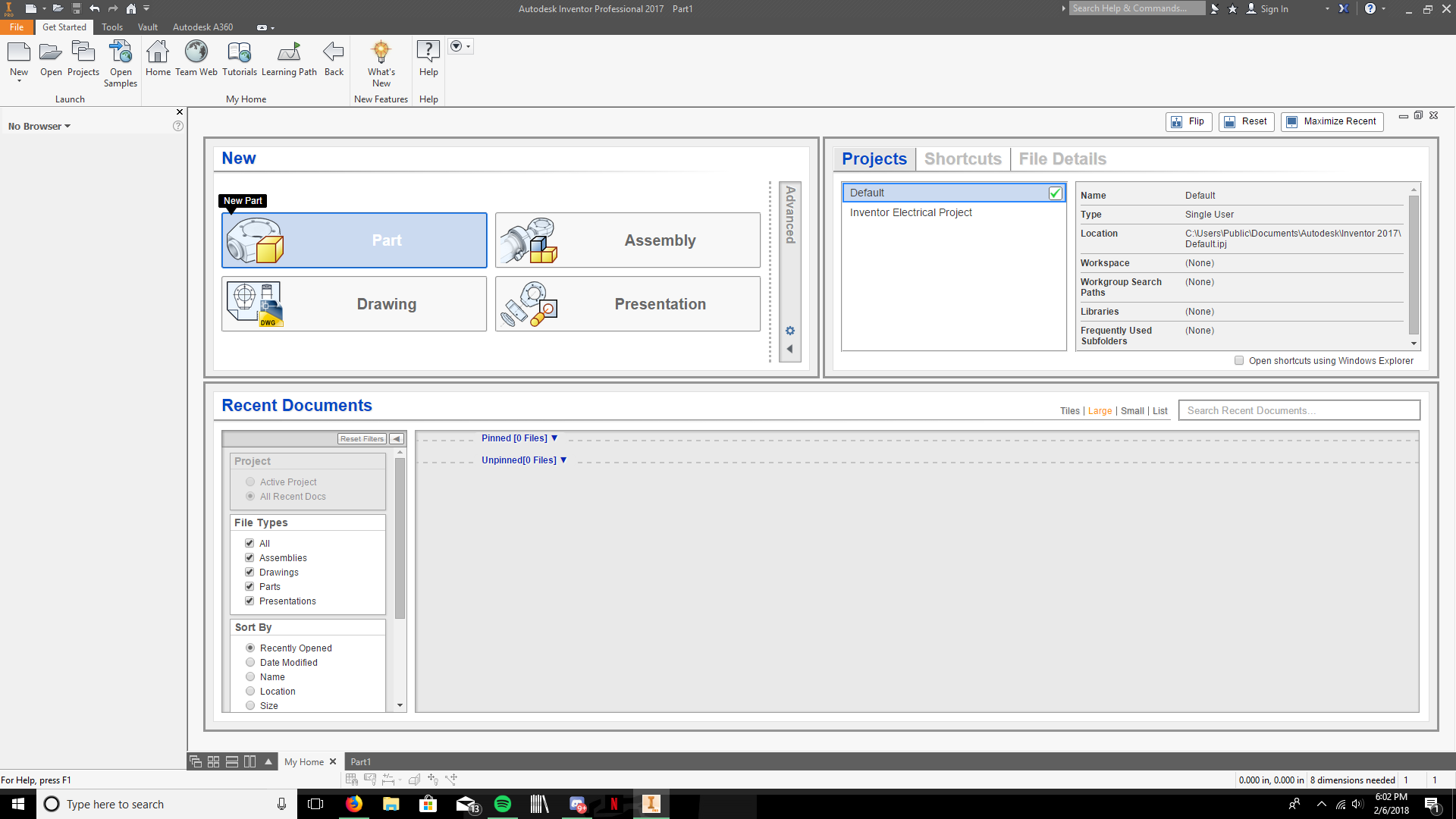Image resolution: width=1456 pixels, height=819 pixels.
Task: Open the Autodesk A360 tab
Action: 202,27
